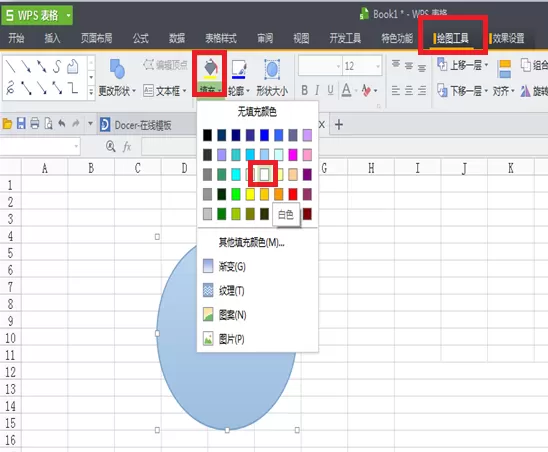This screenshot has width=548, height=452.
Task: Click the 文本框 text box icon
Action: pos(148,91)
